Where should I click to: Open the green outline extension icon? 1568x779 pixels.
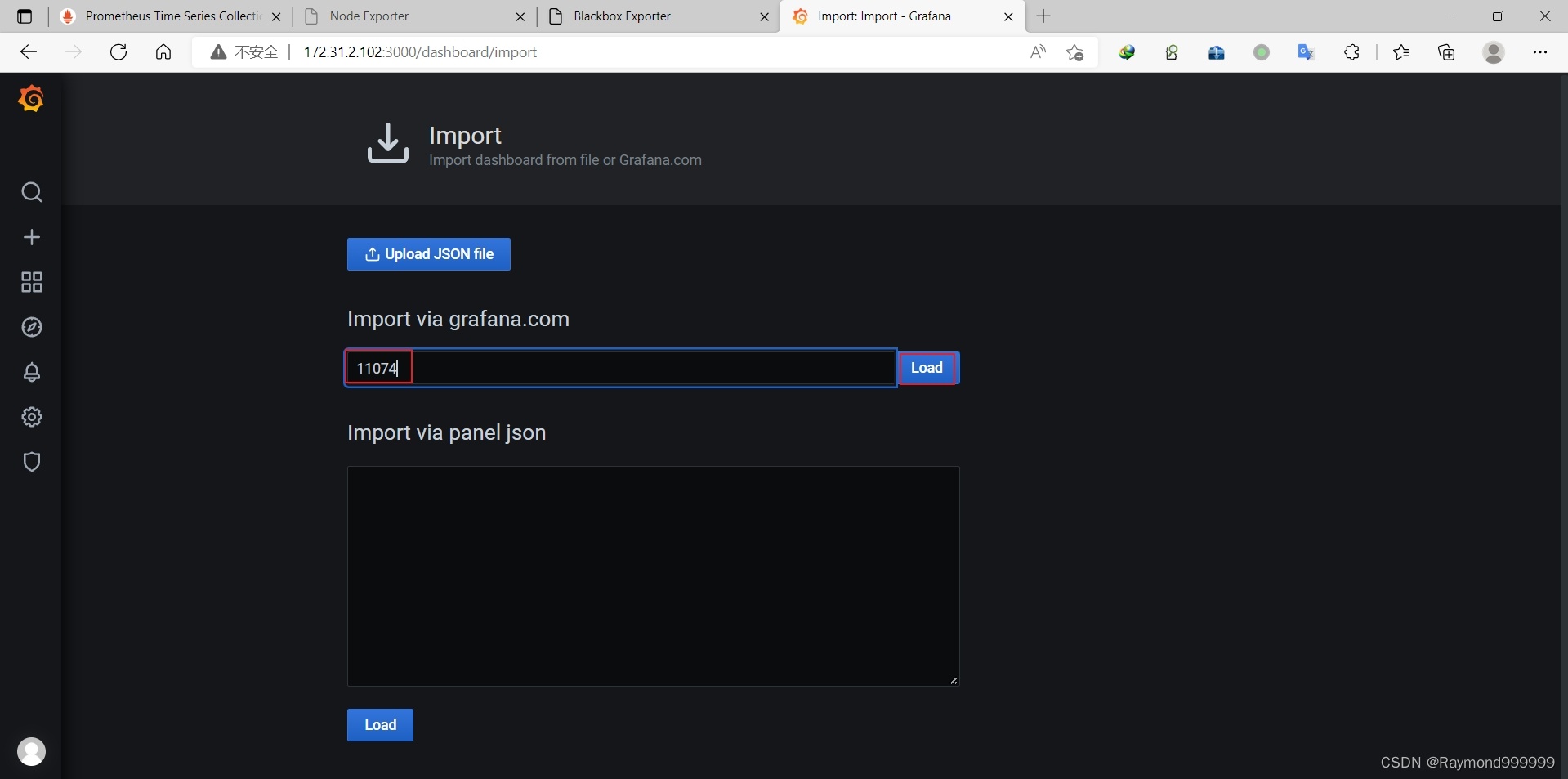click(x=1172, y=52)
